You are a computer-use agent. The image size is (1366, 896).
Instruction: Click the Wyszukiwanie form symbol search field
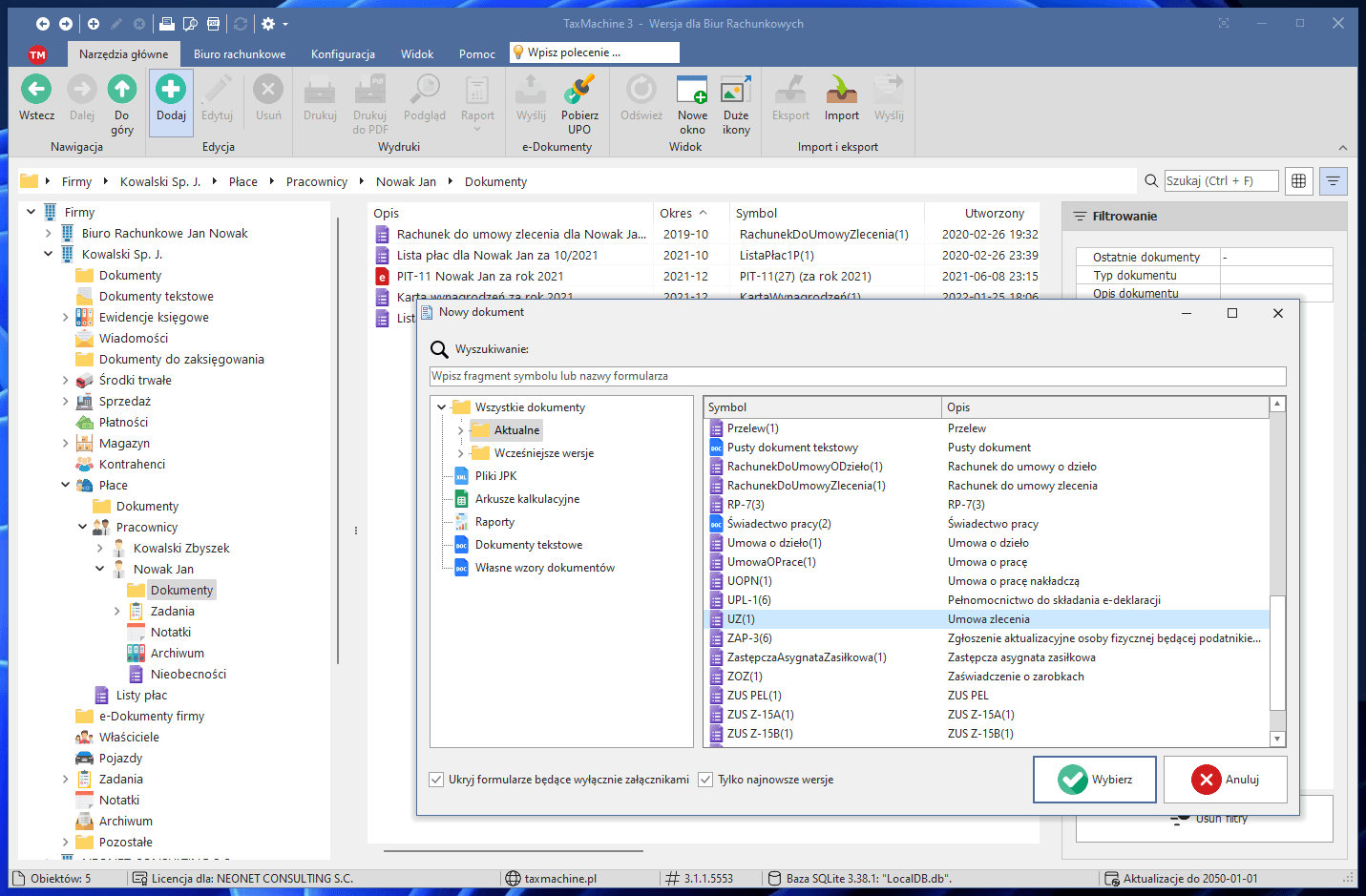pos(857,376)
